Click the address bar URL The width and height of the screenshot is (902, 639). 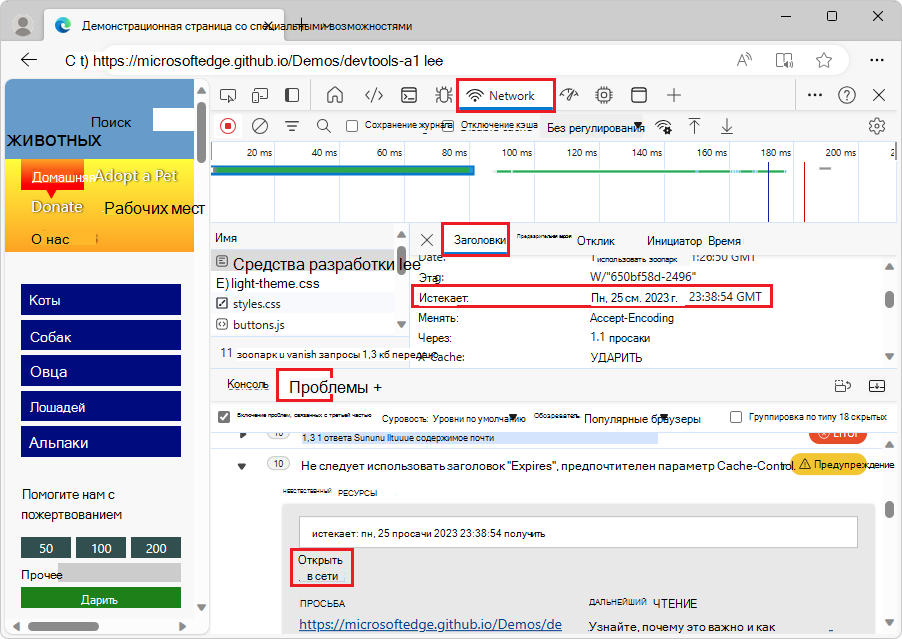click(x=268, y=60)
